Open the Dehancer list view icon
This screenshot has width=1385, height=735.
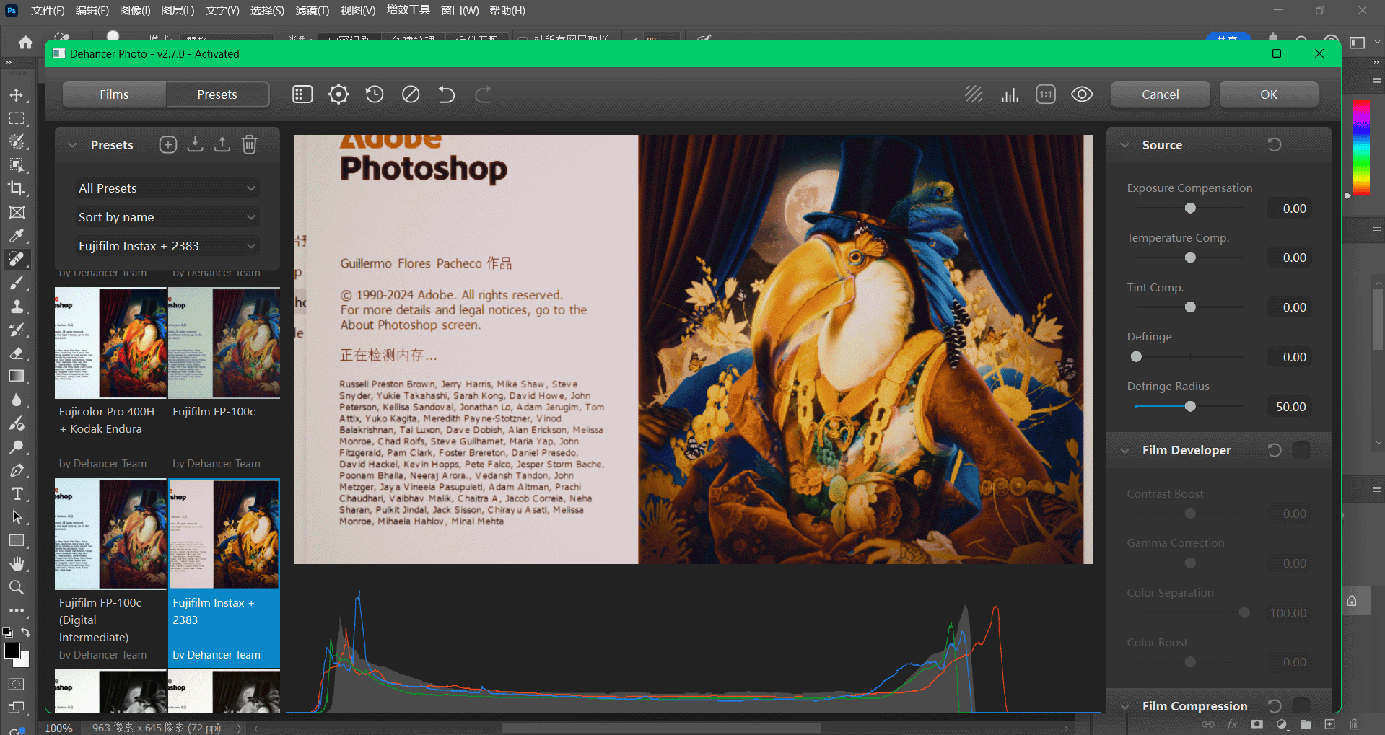(x=302, y=94)
